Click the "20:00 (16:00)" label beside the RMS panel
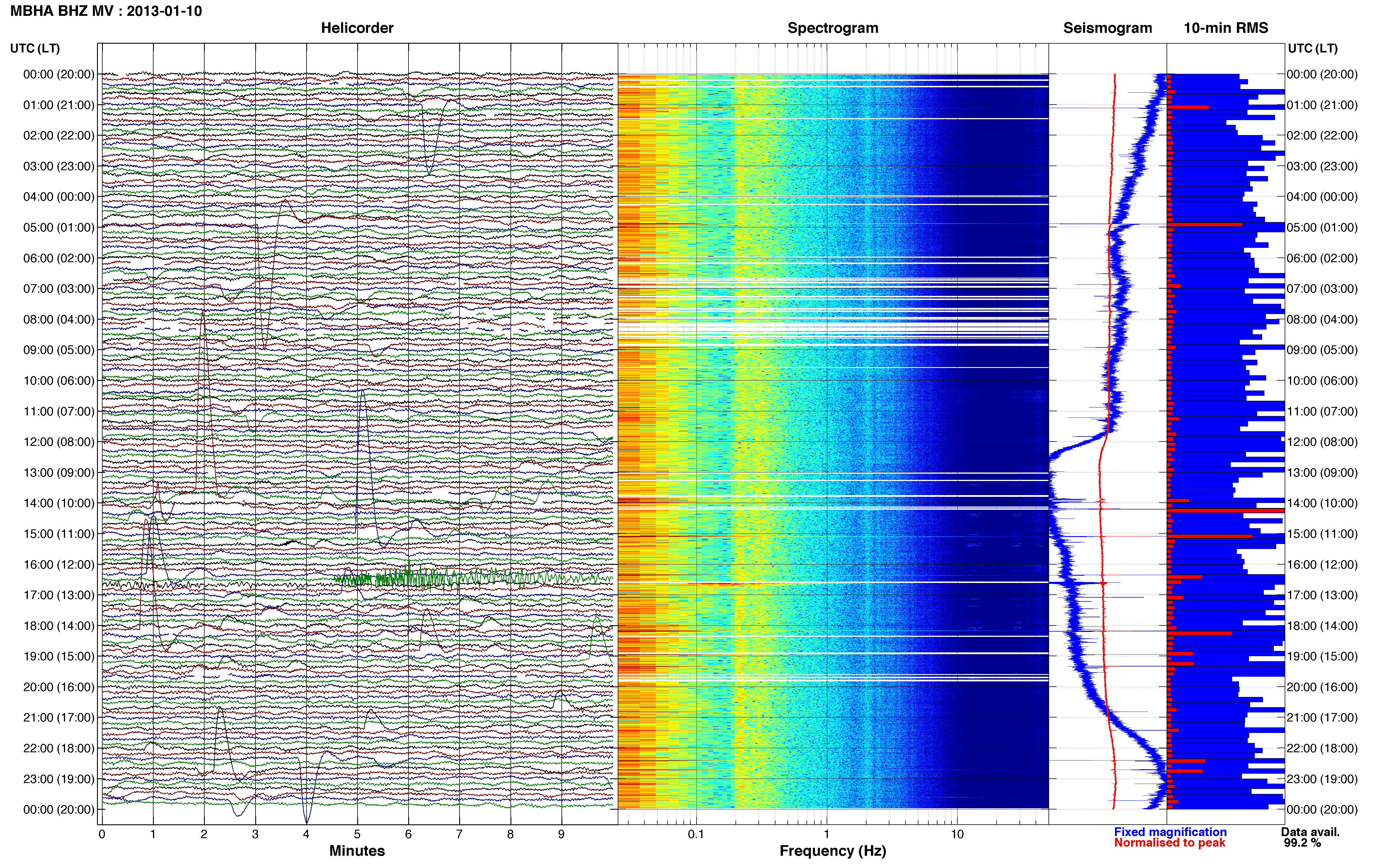Screen dimensions: 1389x868 [x=1322, y=687]
